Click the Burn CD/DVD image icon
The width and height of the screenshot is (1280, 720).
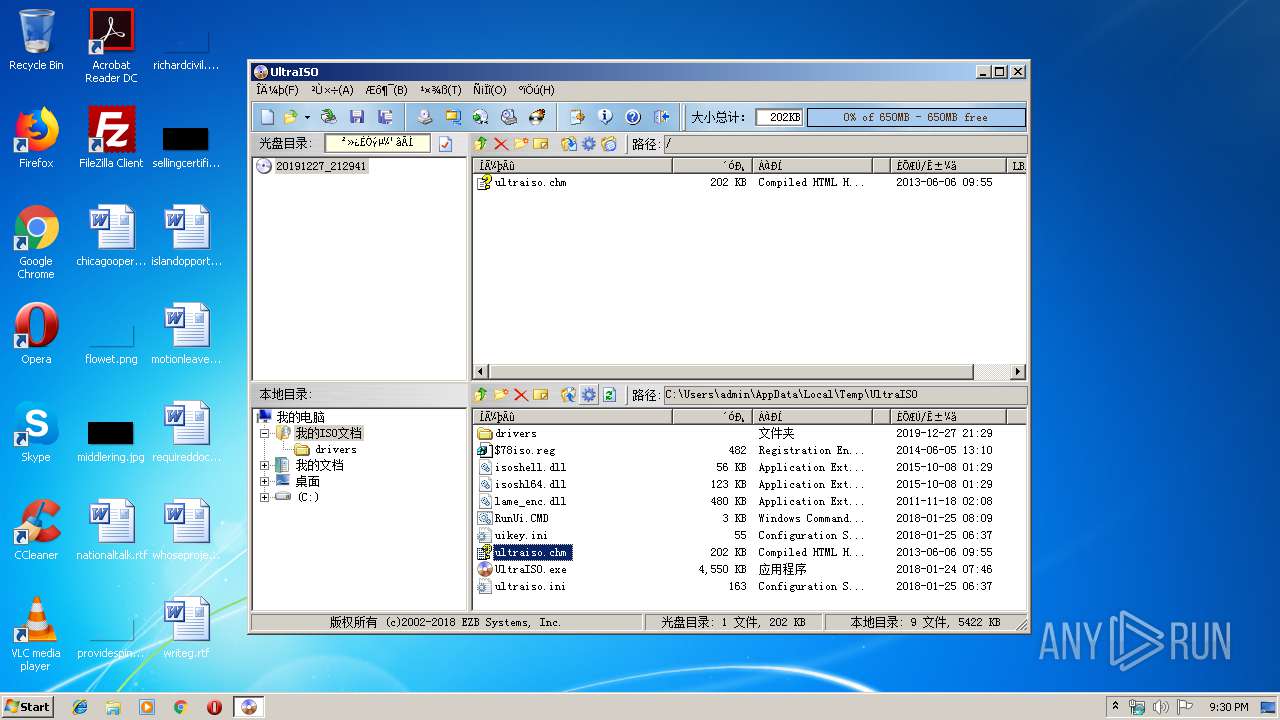536,117
